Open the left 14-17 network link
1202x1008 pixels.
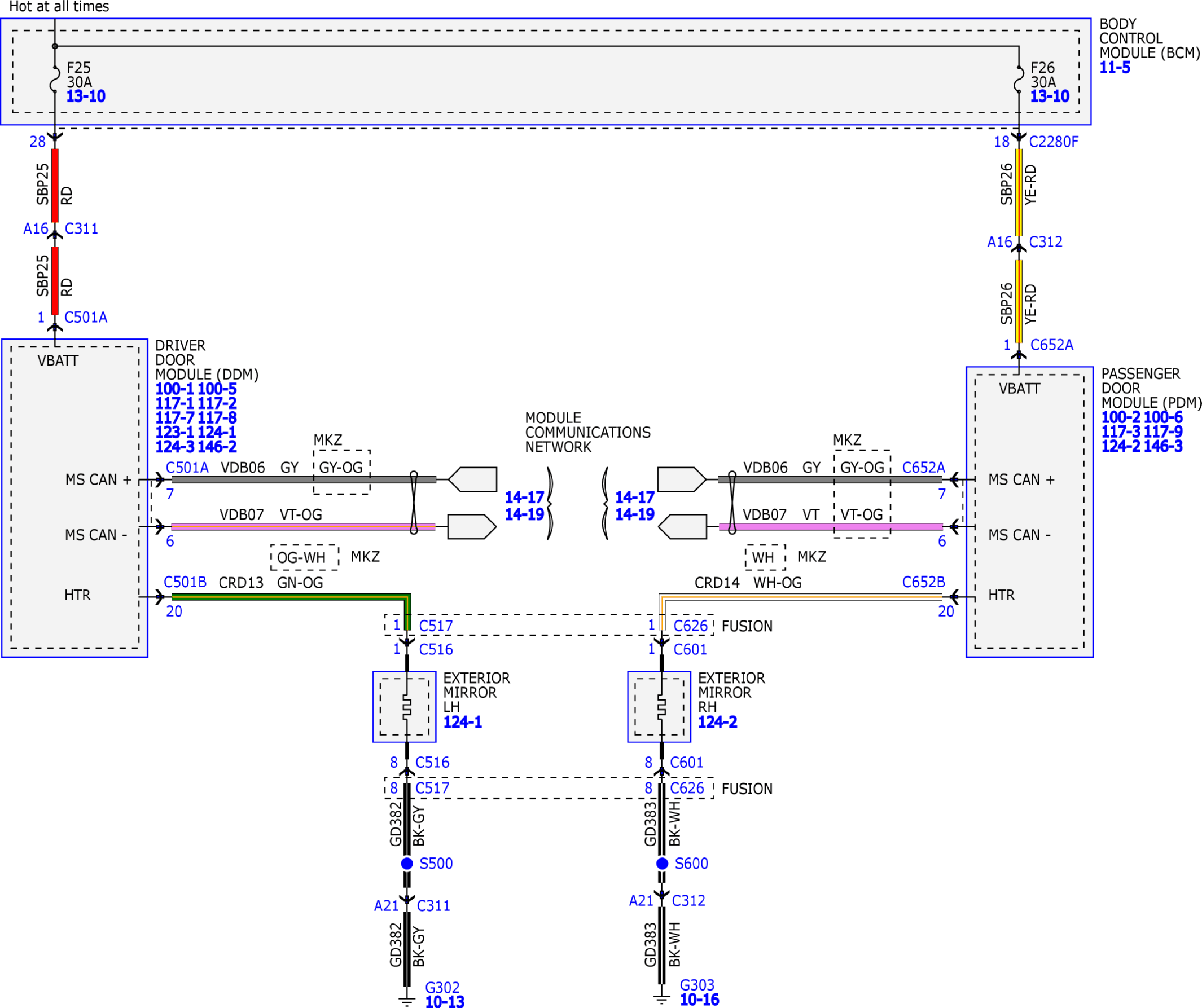coord(524,497)
